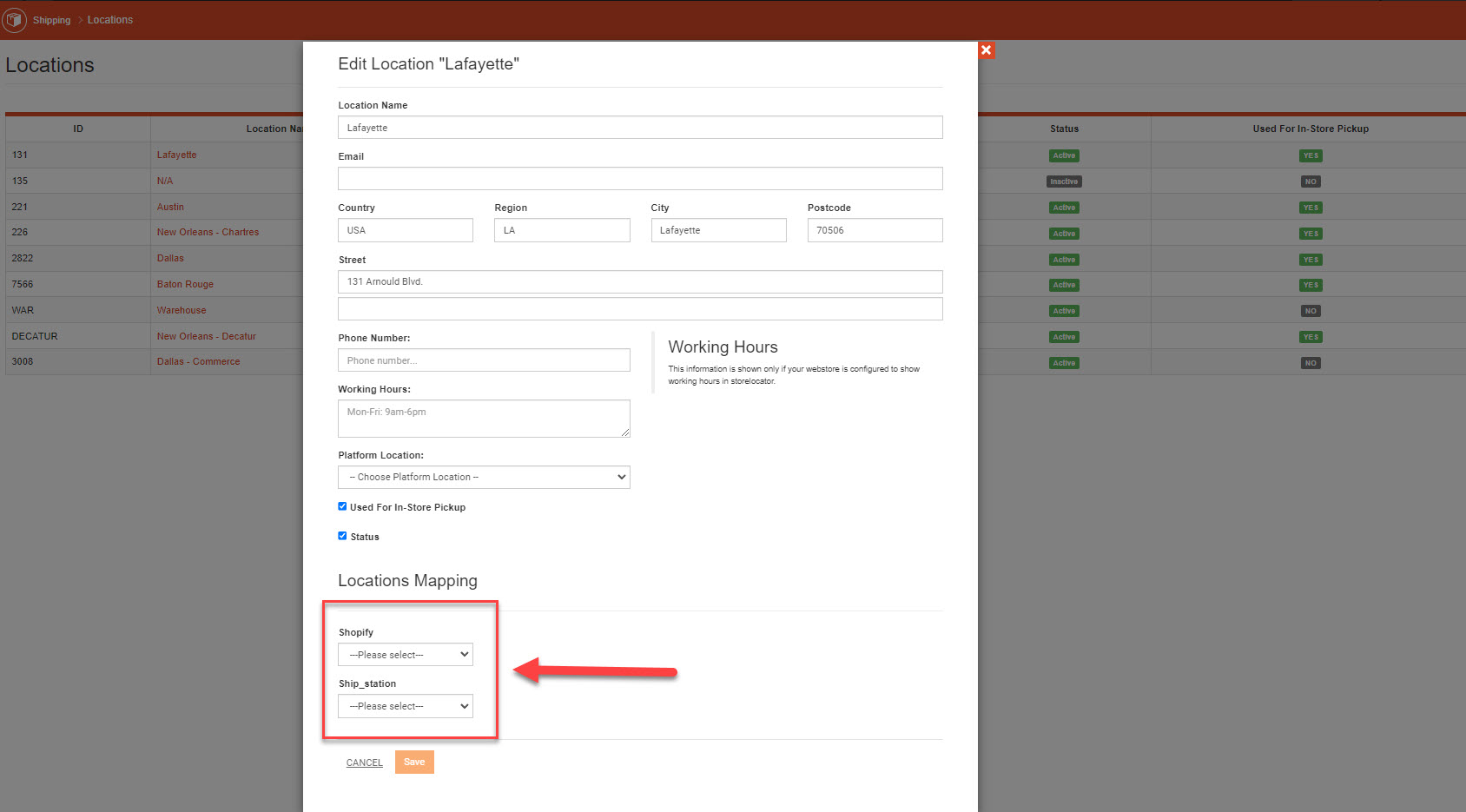Screen dimensions: 1466x812
Task: Click the Working Hours info heading
Action: 723,347
